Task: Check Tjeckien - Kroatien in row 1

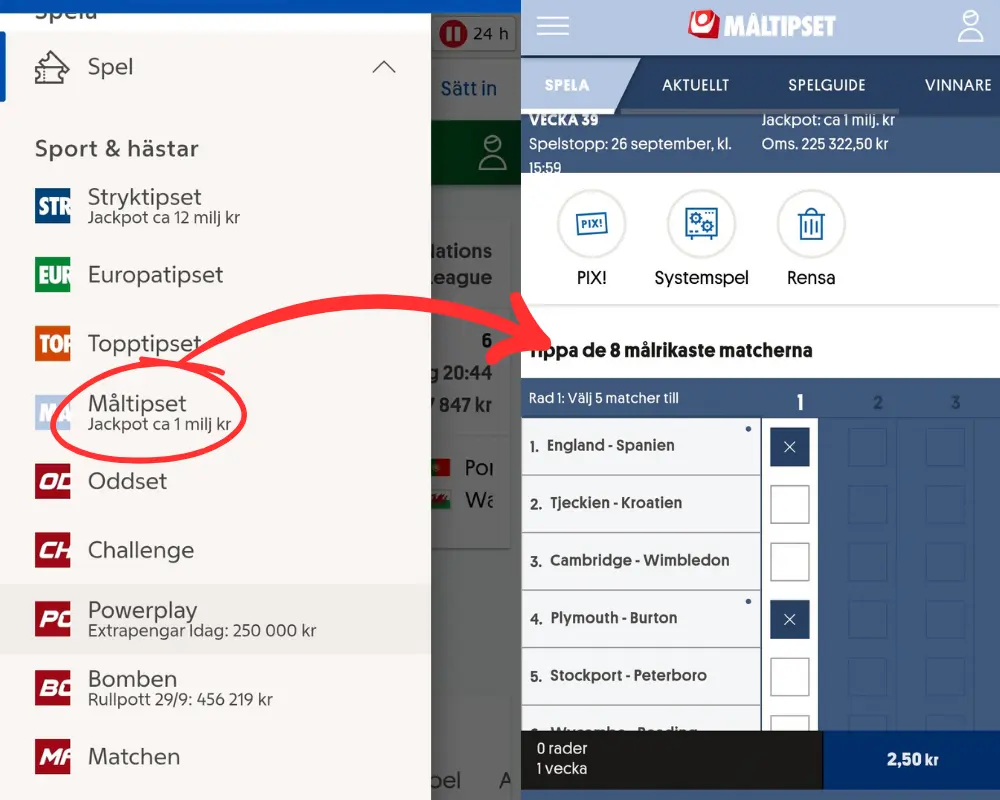Action: [x=790, y=504]
